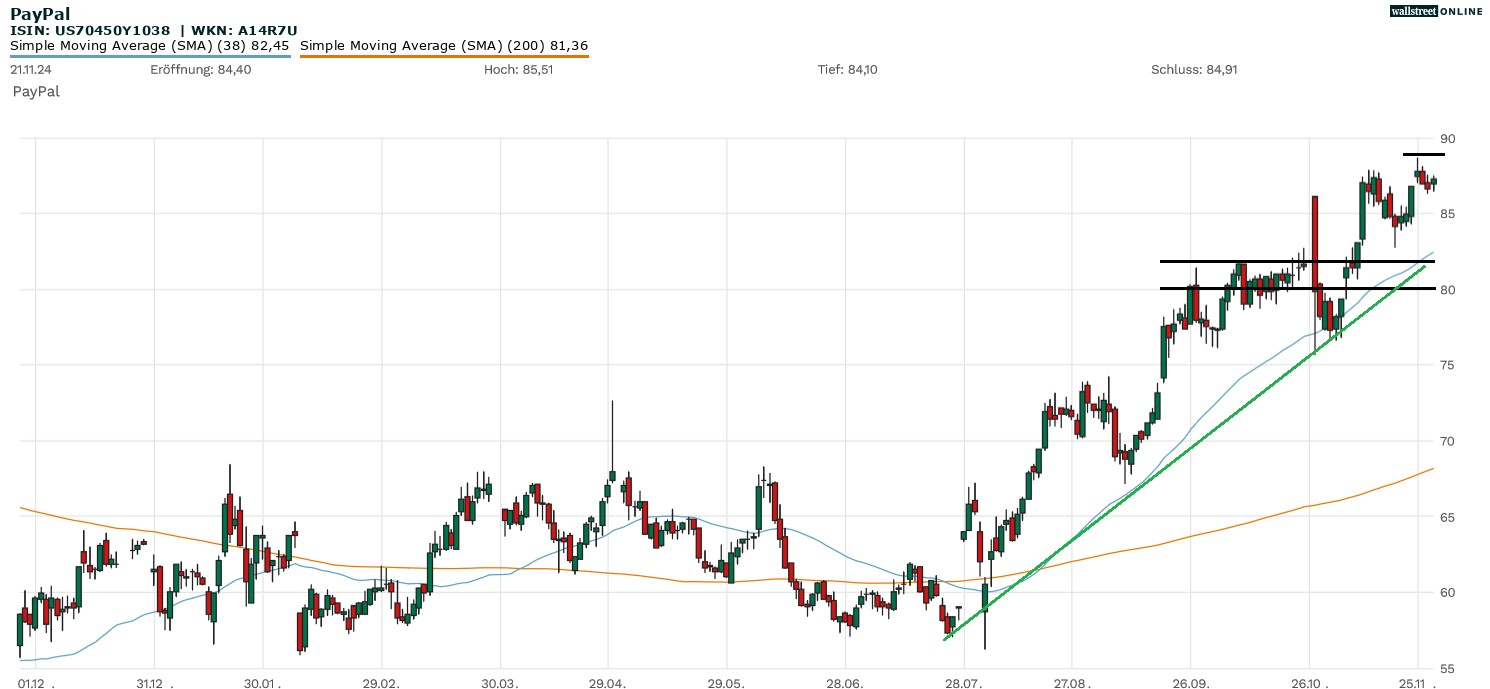Click the SMA (200) orange legend entry
1490x689 pixels.
(x=443, y=45)
